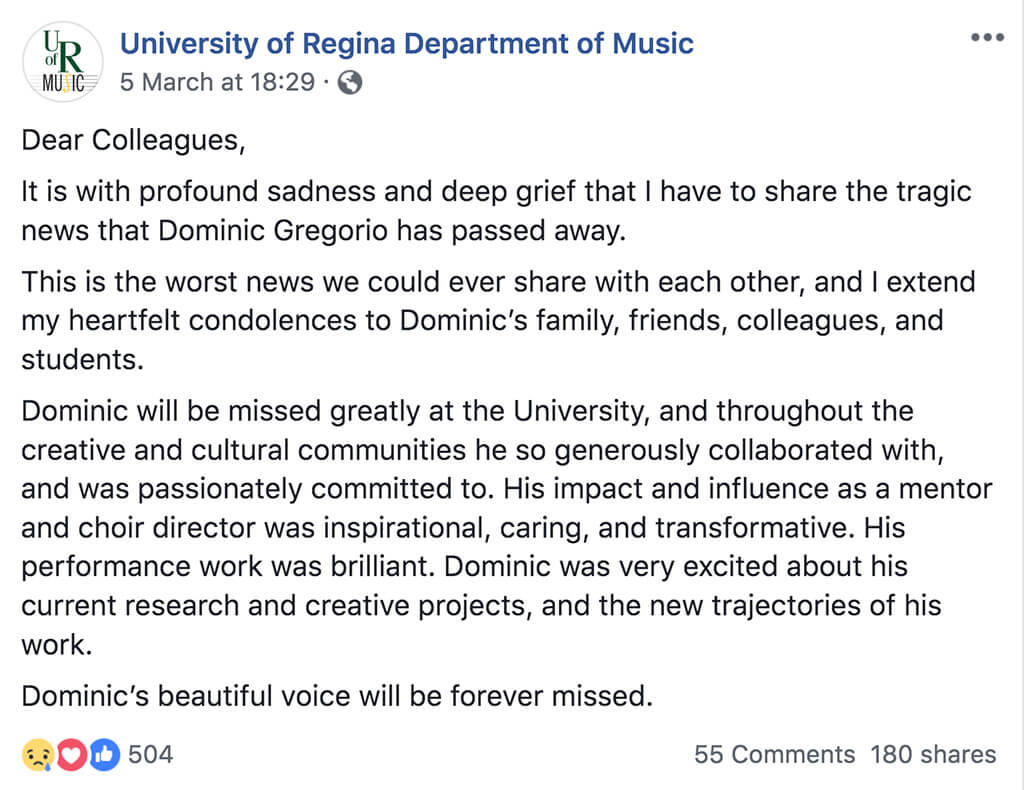Open the post options three-dot menu
The height and width of the screenshot is (790, 1024).
(986, 38)
